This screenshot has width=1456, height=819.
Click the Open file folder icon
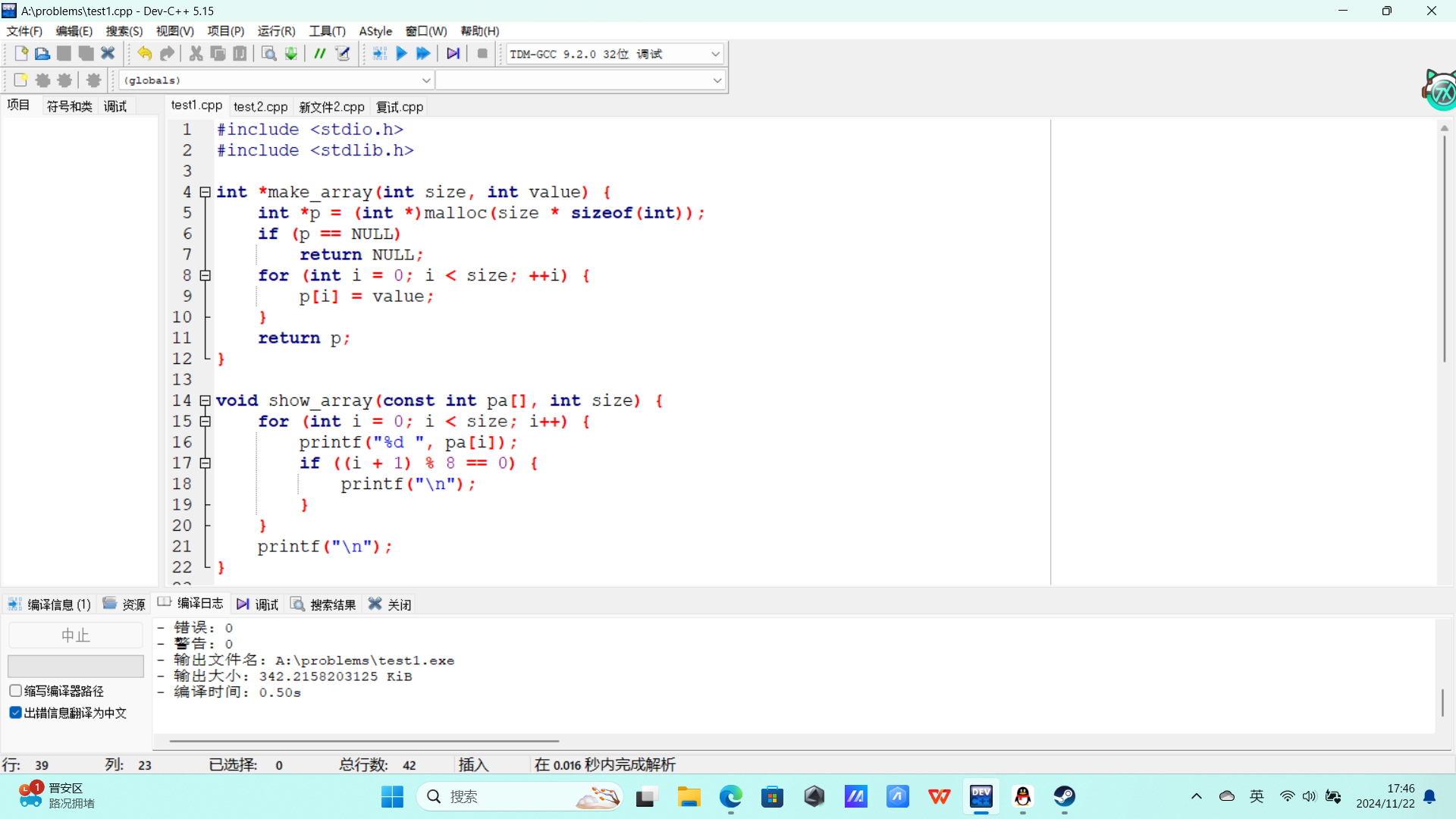click(42, 54)
